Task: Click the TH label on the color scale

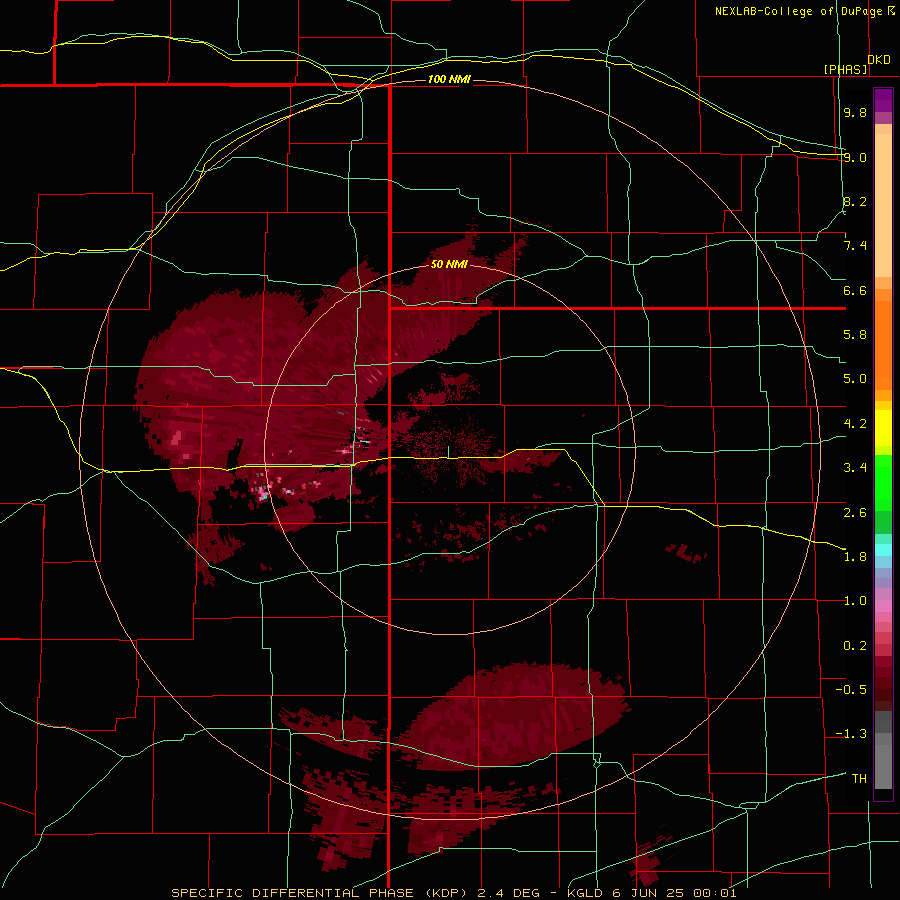Action: pyautogui.click(x=859, y=779)
